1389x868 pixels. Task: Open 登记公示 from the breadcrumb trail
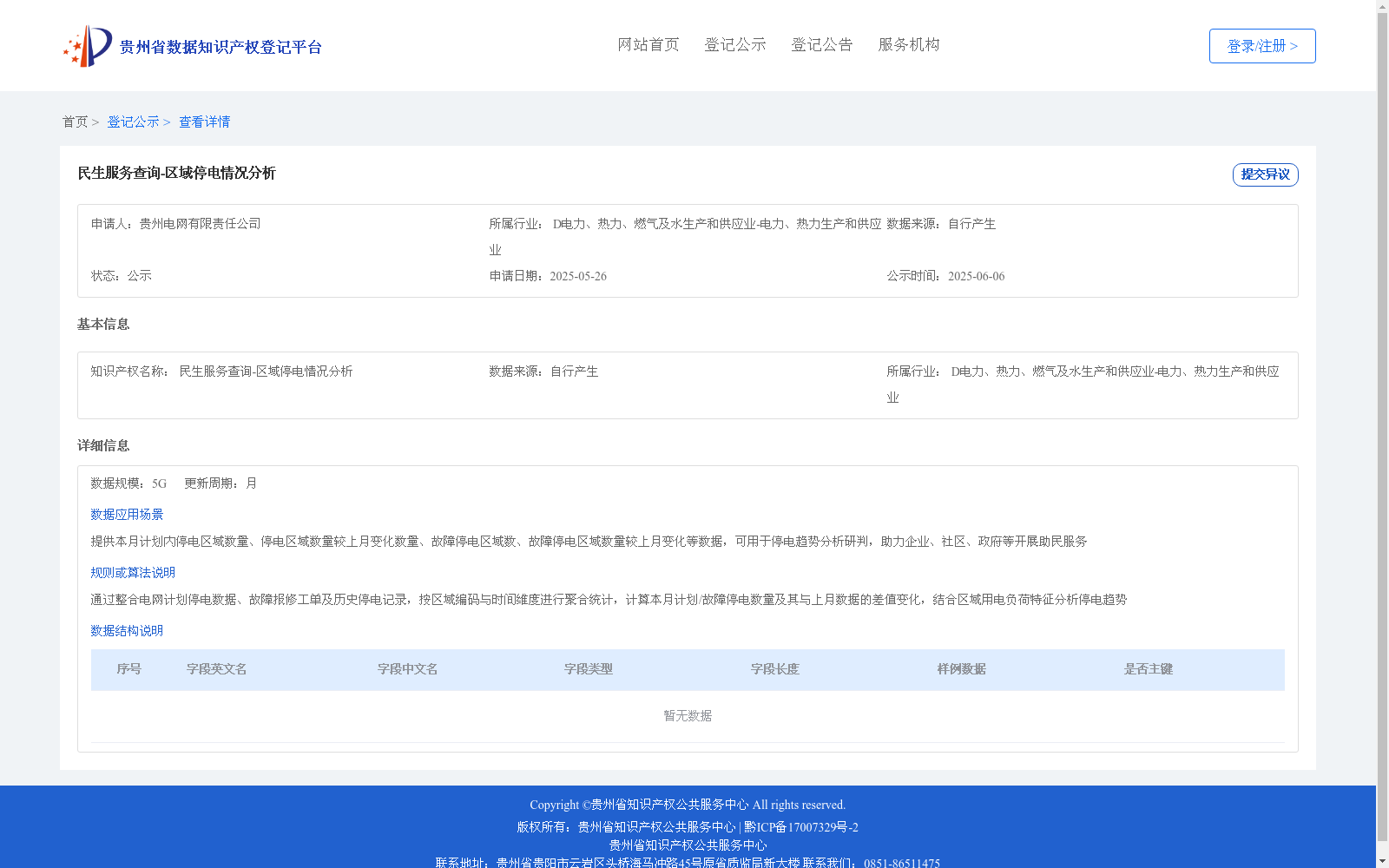pos(134,122)
